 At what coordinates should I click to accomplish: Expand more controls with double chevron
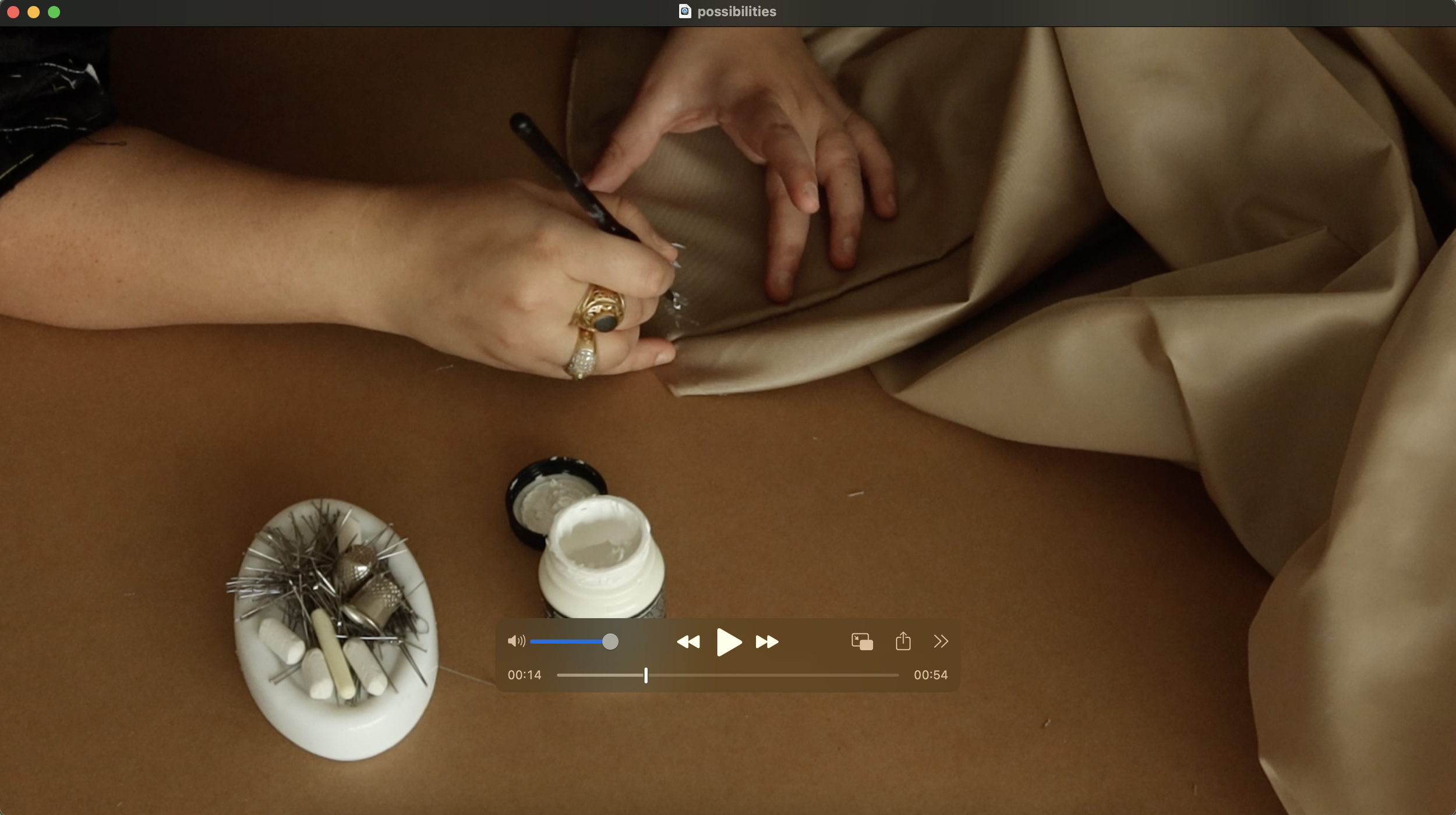(x=941, y=641)
